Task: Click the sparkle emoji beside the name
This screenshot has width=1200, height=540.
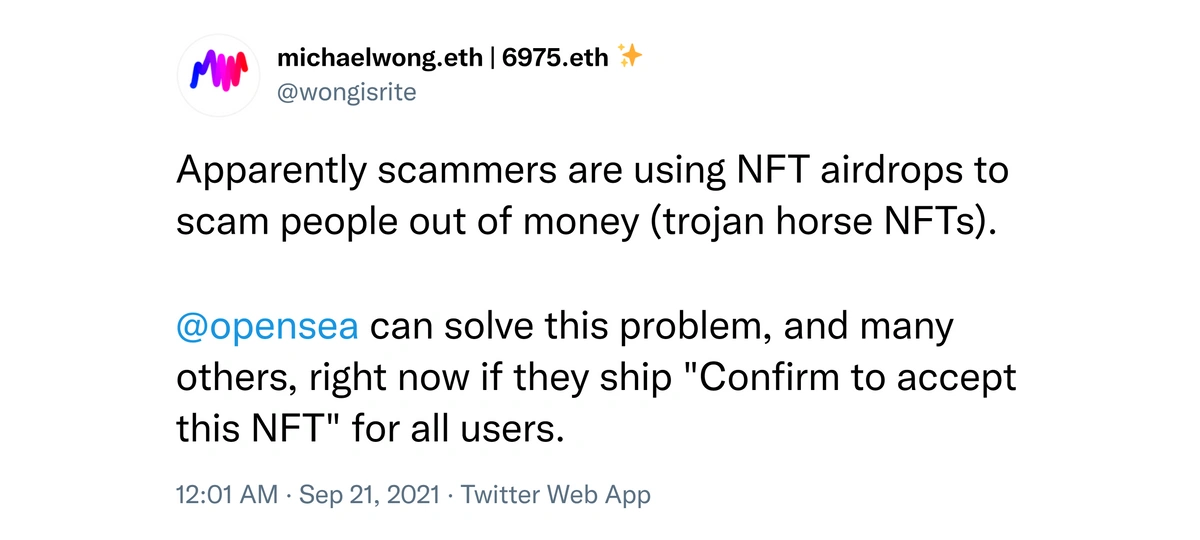Action: click(x=629, y=57)
